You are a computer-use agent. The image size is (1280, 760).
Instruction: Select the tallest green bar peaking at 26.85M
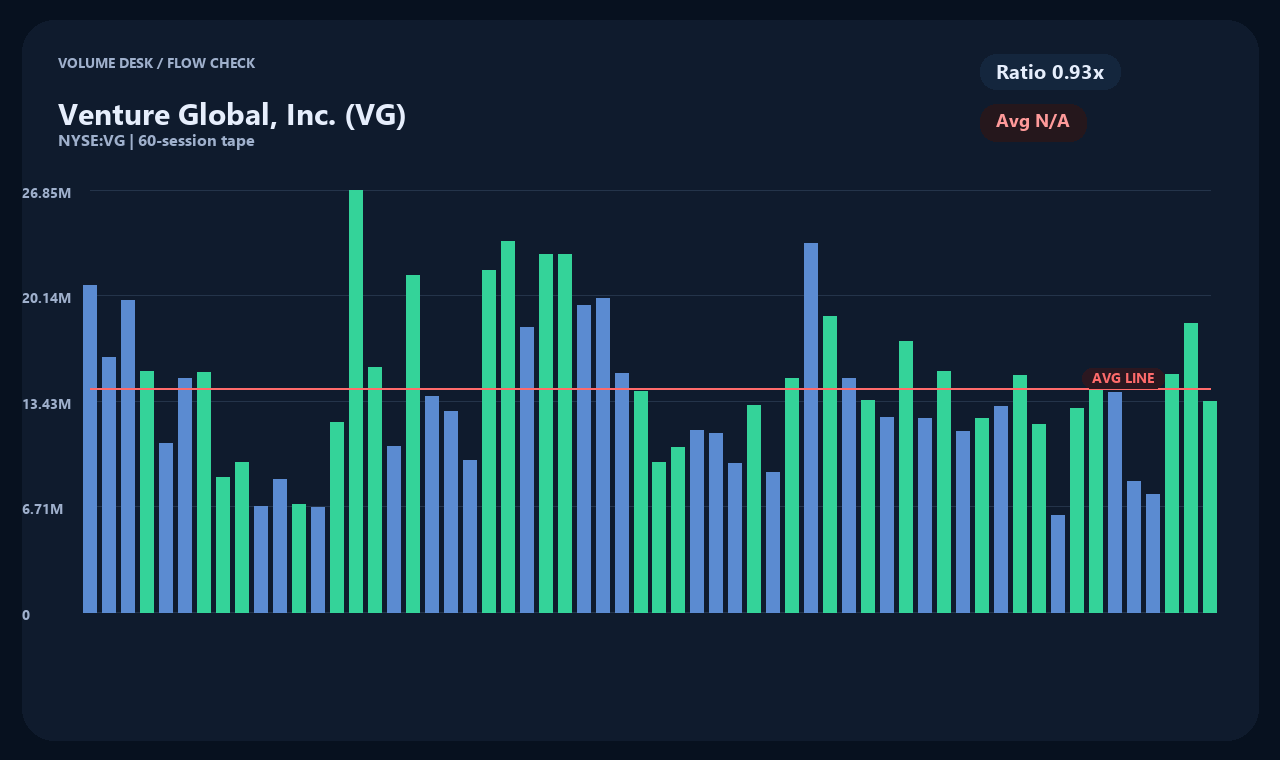coord(356,401)
